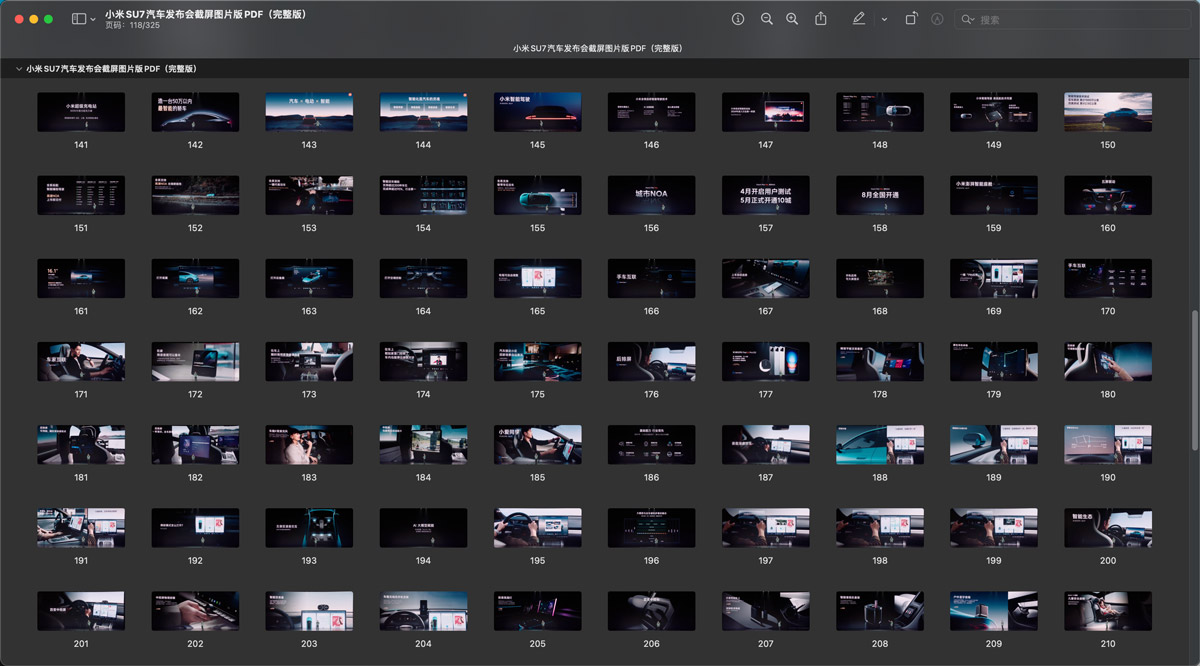
Task: Select the page 155 thumbnail
Action: coord(538,195)
